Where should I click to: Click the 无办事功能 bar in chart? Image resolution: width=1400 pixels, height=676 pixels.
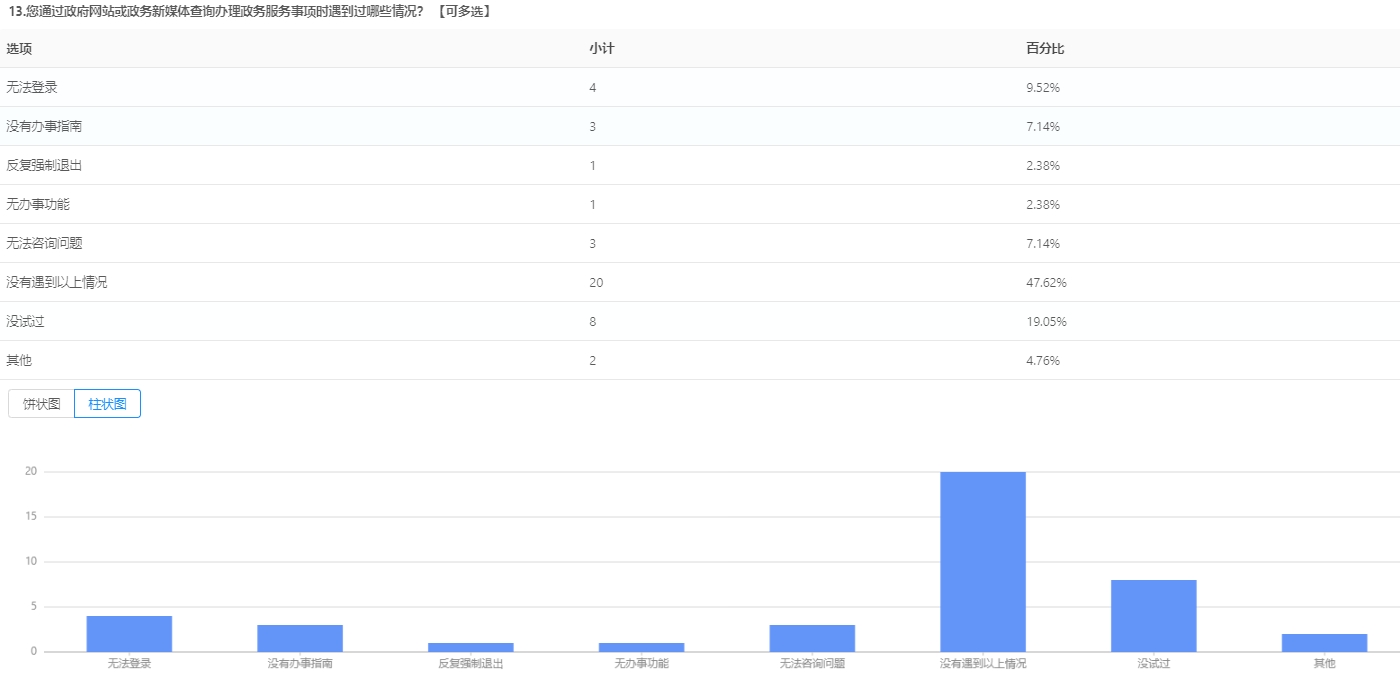pos(641,647)
